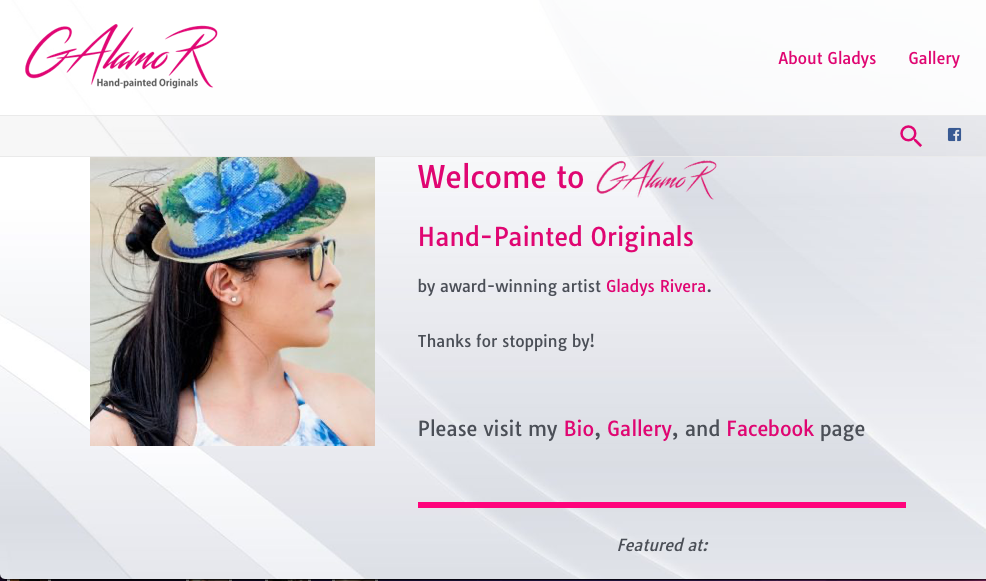Click the pink horizontal divider line
Viewport: 986px width, 581px height.
(x=662, y=505)
